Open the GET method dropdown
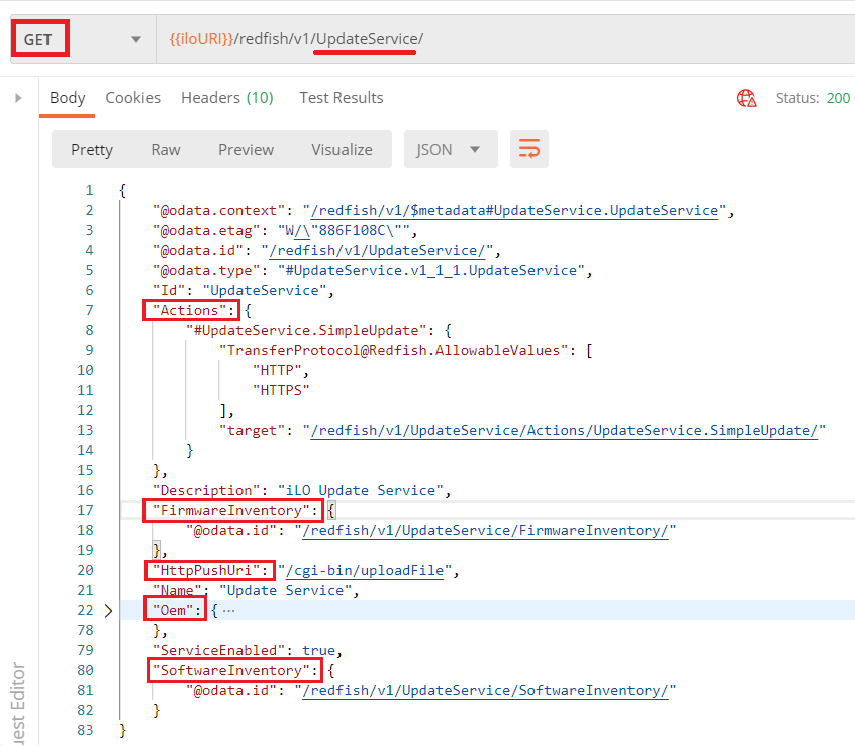Viewport: 855px width, 746px height. (x=135, y=40)
